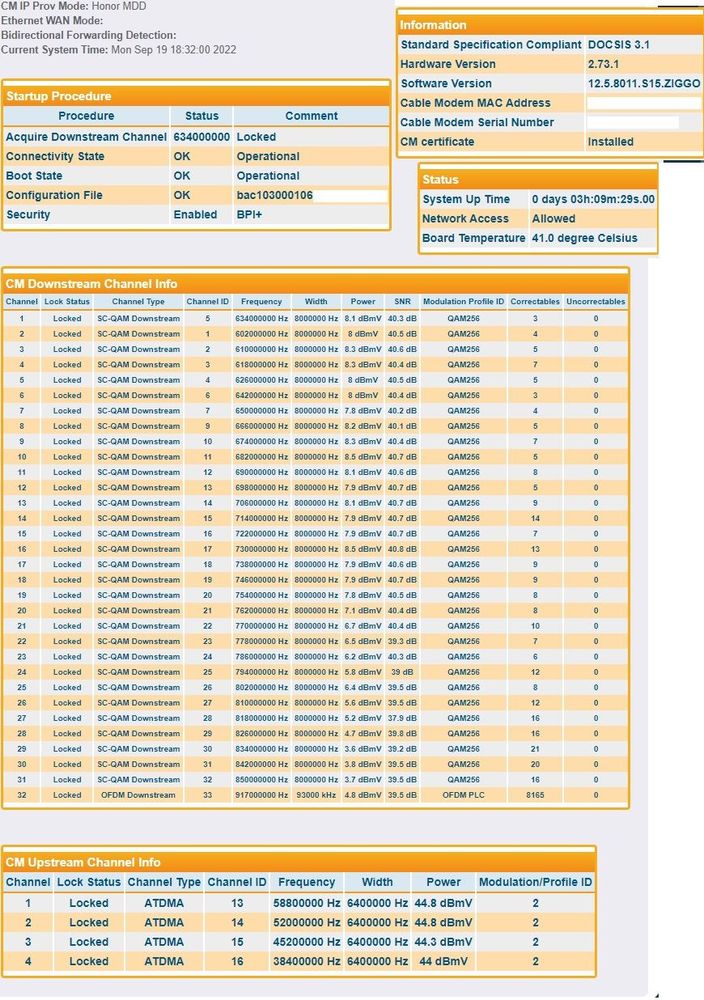
Task: Select the BPI+ security comment
Action: pyautogui.click(x=249, y=214)
